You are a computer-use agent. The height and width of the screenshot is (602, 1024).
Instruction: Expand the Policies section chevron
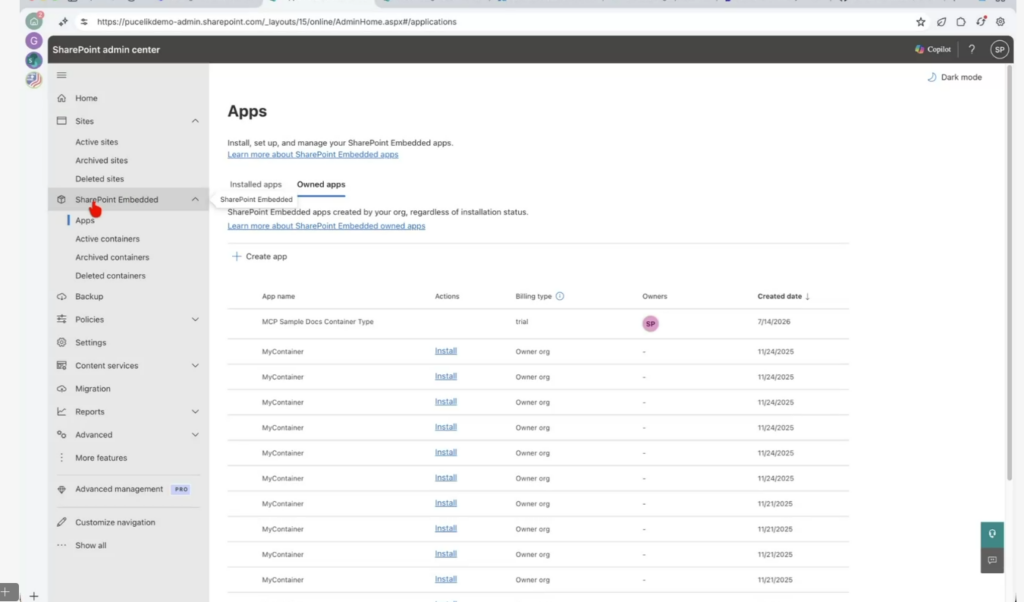point(195,319)
